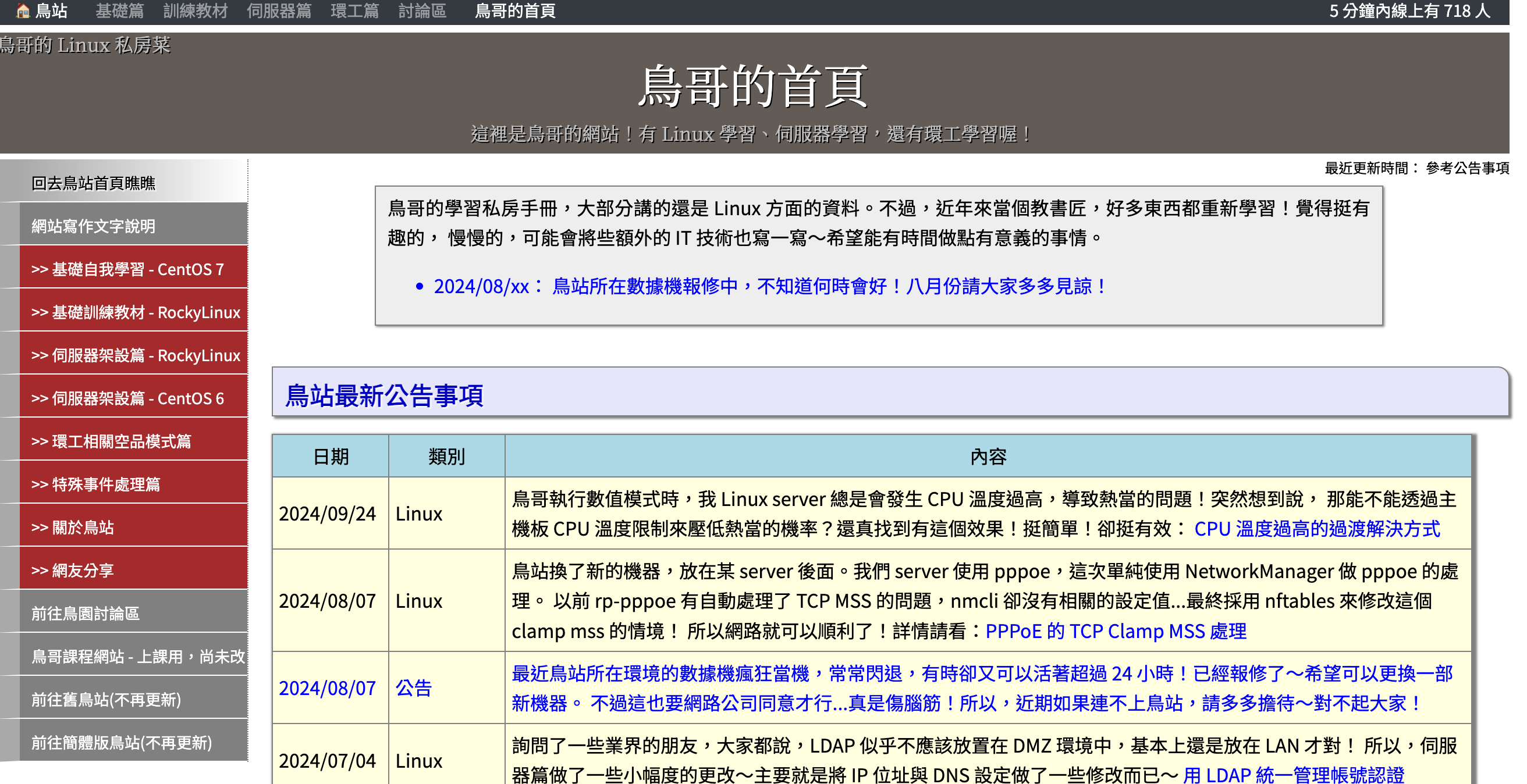Click the blue 2024/08/07 date in 公告 row

327,688
